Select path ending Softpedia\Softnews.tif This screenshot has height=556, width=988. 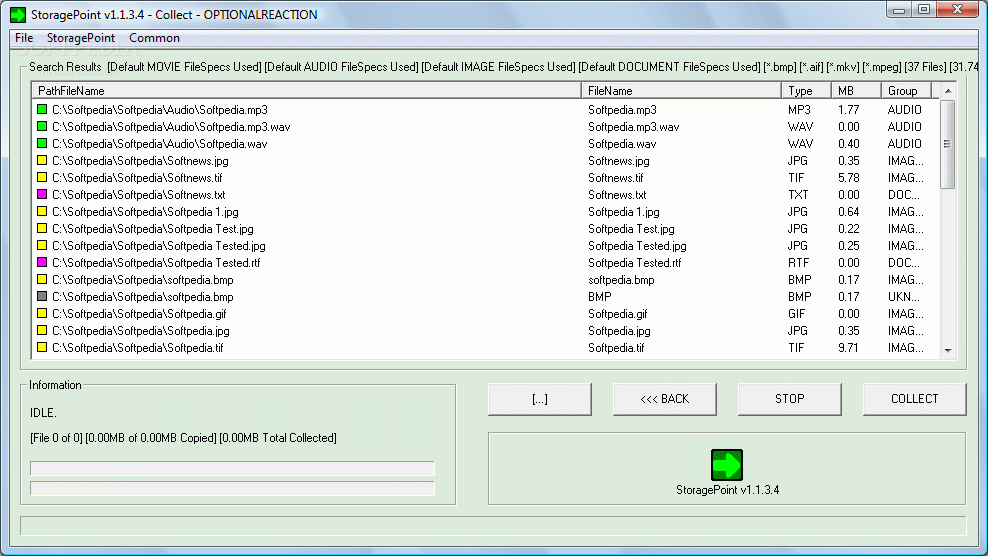tap(137, 178)
